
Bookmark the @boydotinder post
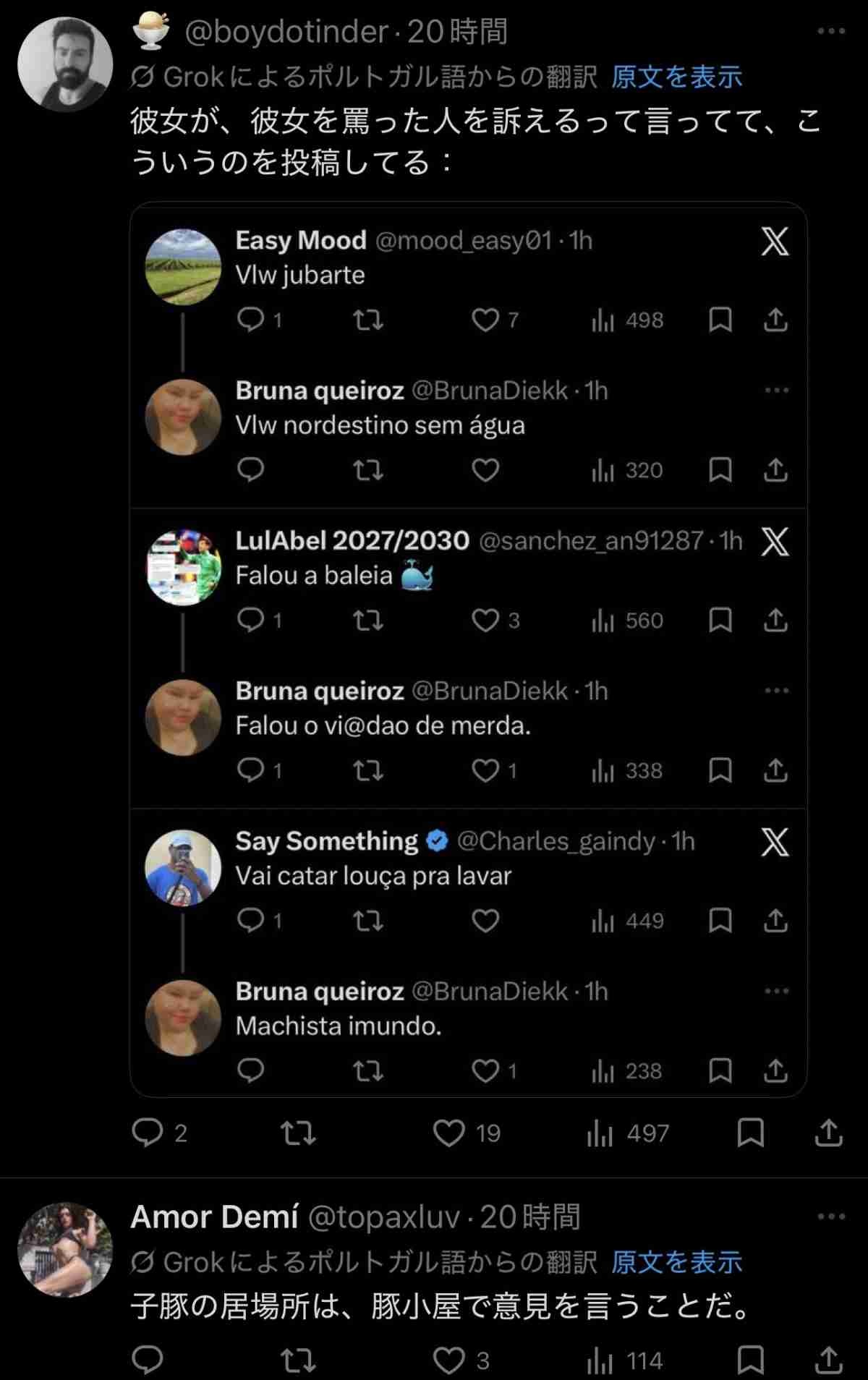click(750, 1133)
